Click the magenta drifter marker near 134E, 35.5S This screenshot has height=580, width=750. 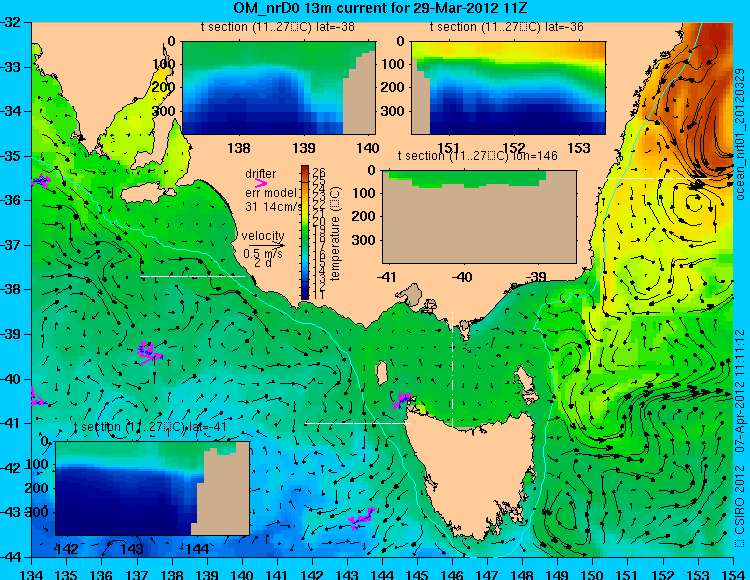point(40,181)
